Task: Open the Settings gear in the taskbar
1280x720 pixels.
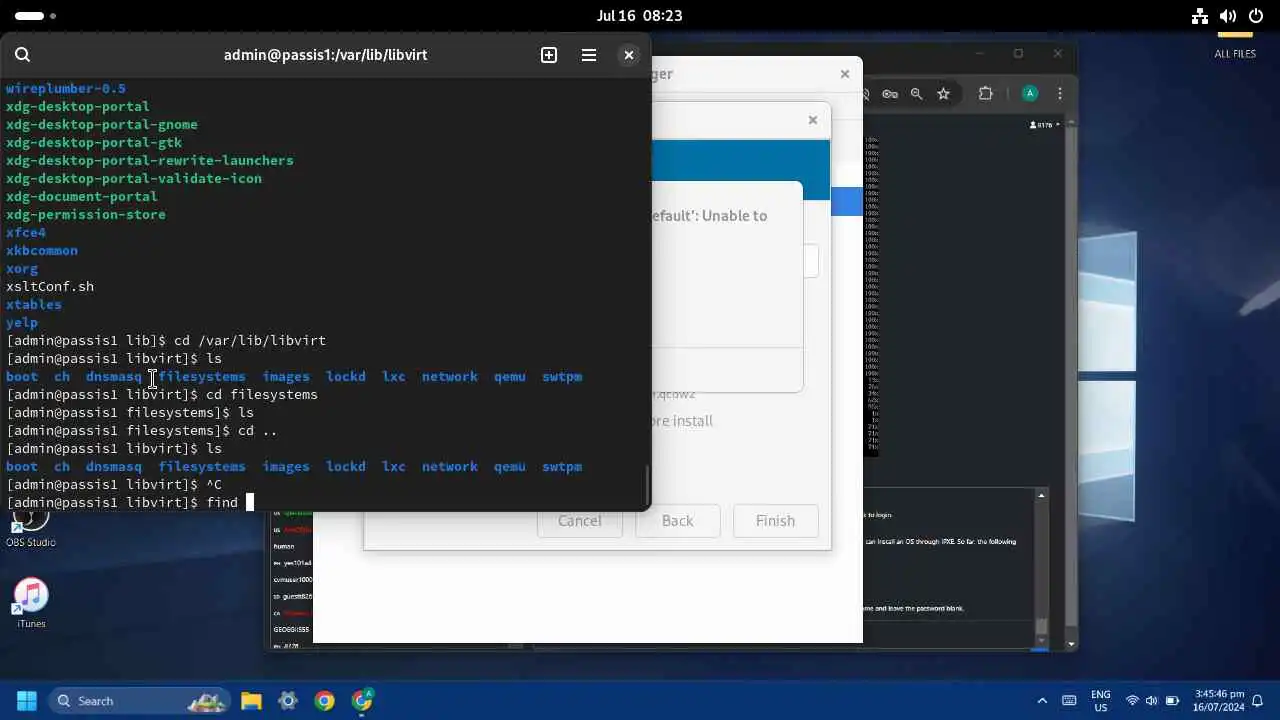Action: tap(288, 701)
